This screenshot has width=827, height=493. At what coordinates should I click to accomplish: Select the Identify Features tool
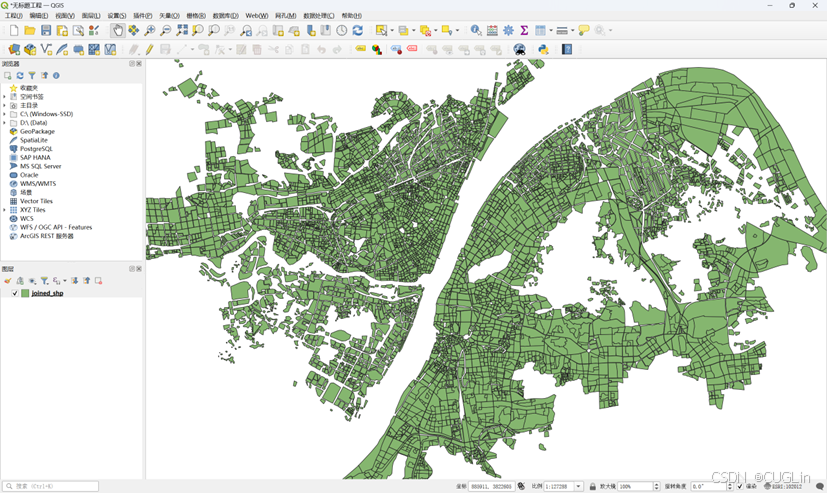(x=476, y=31)
